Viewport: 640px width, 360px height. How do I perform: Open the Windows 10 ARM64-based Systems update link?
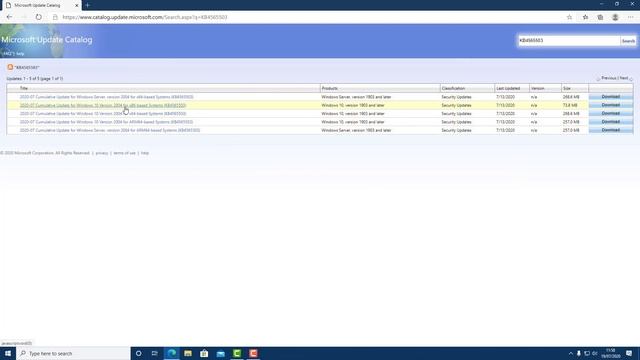coord(106,122)
